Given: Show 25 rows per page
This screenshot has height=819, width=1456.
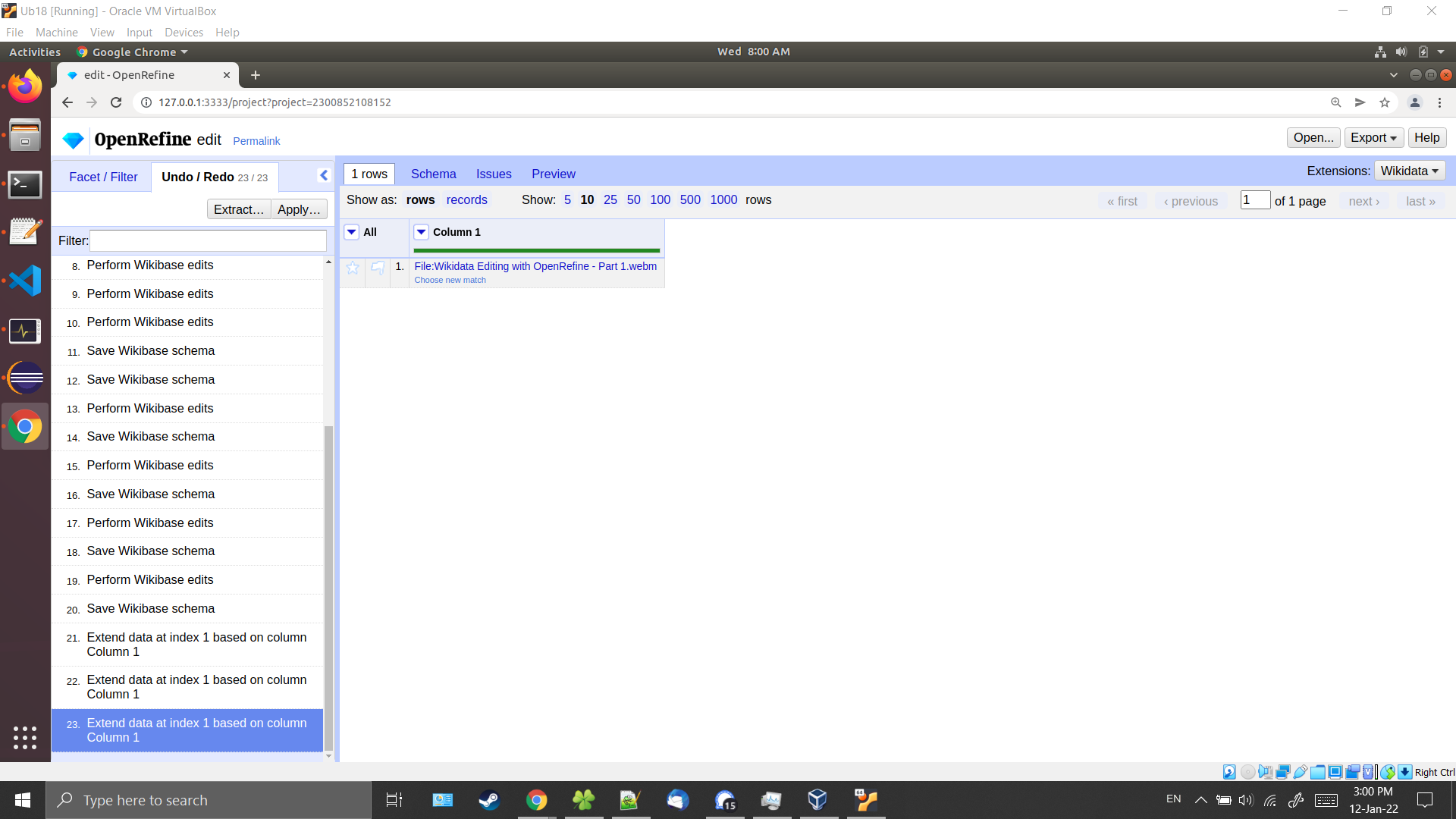Looking at the screenshot, I should [x=610, y=199].
